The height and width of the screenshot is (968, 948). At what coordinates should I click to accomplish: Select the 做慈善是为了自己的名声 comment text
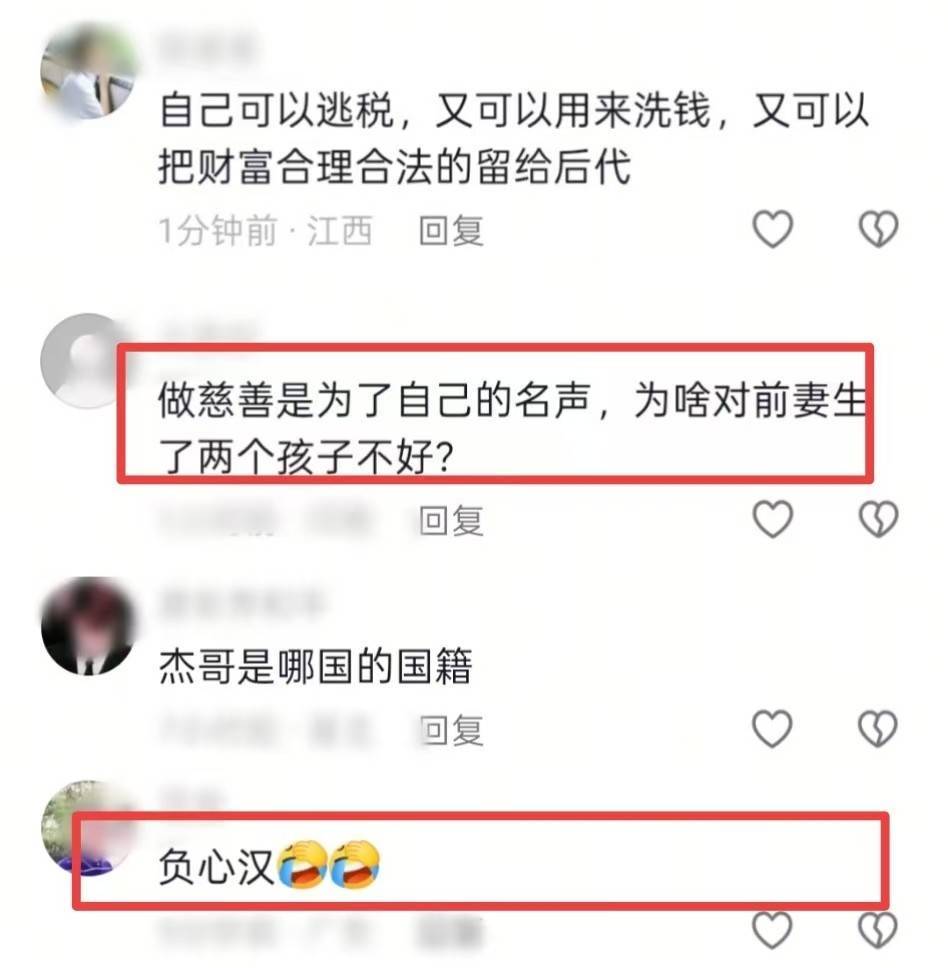click(511, 428)
